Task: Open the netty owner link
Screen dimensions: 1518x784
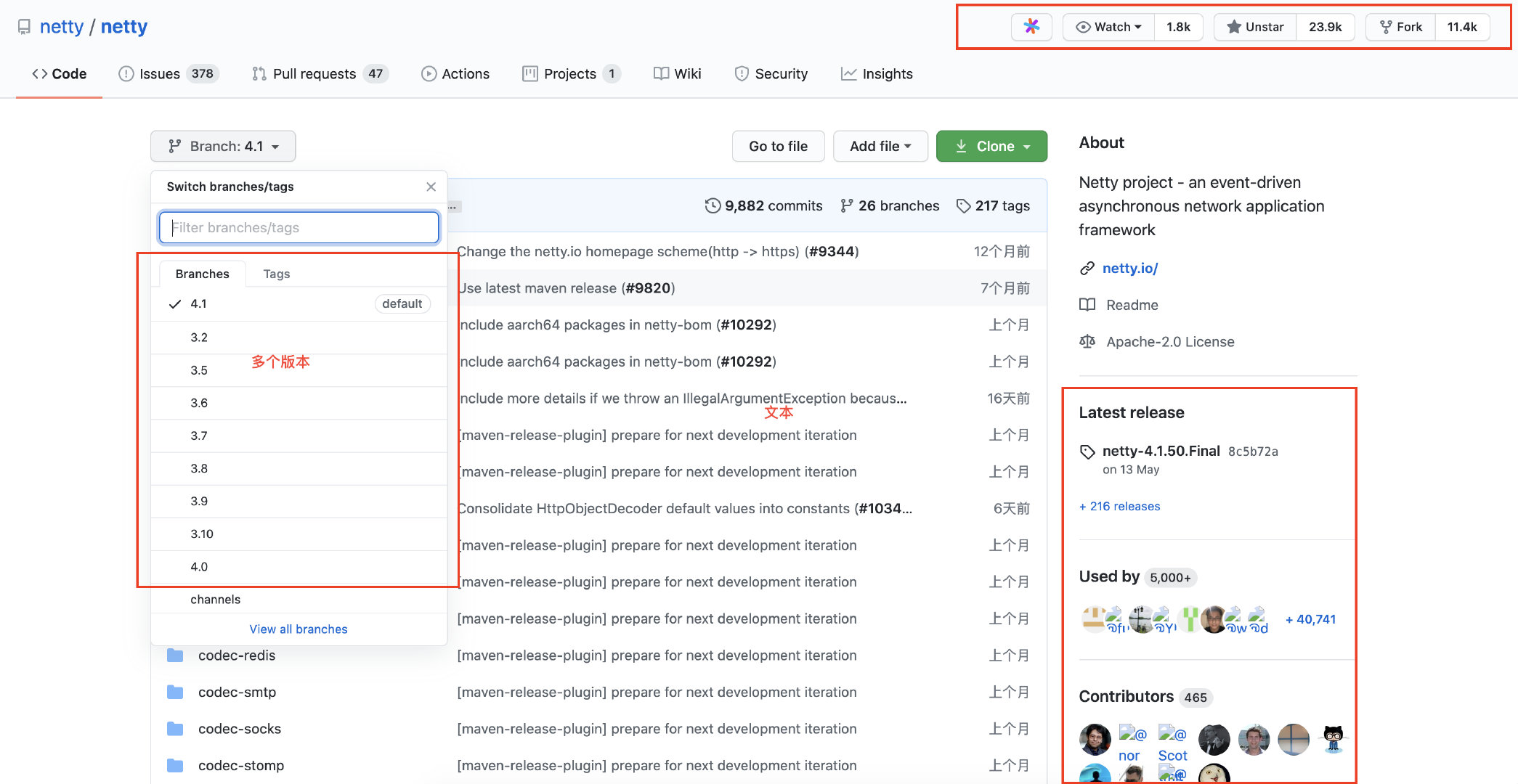Action: click(x=62, y=27)
